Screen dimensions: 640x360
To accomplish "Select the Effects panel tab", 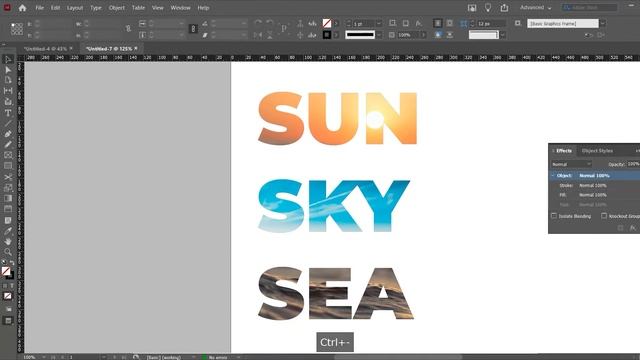I will pyautogui.click(x=564, y=151).
